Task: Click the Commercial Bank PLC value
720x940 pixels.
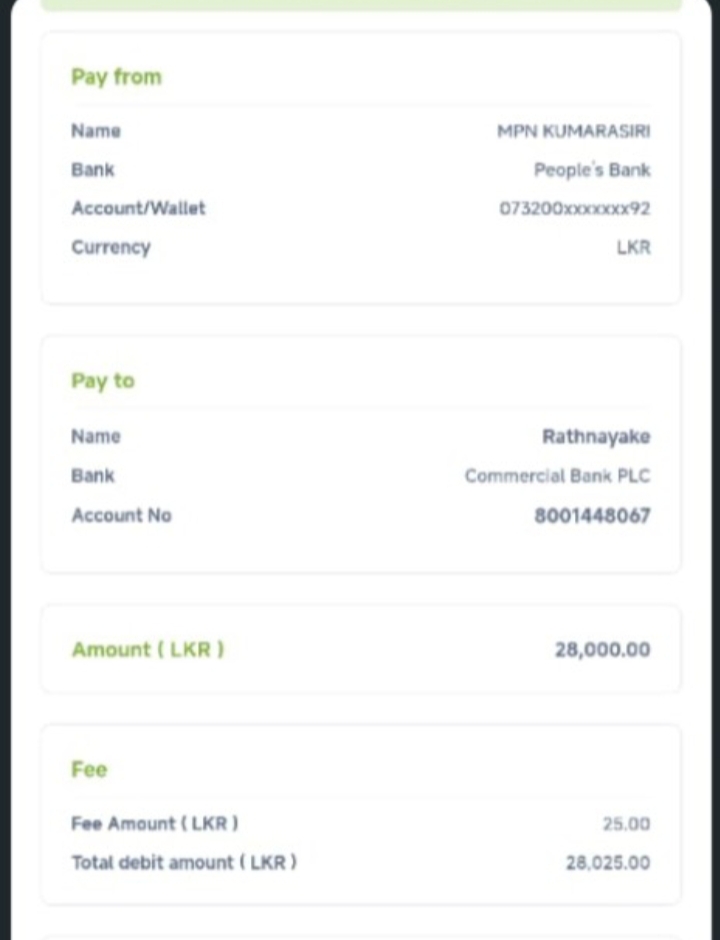Action: click(557, 476)
